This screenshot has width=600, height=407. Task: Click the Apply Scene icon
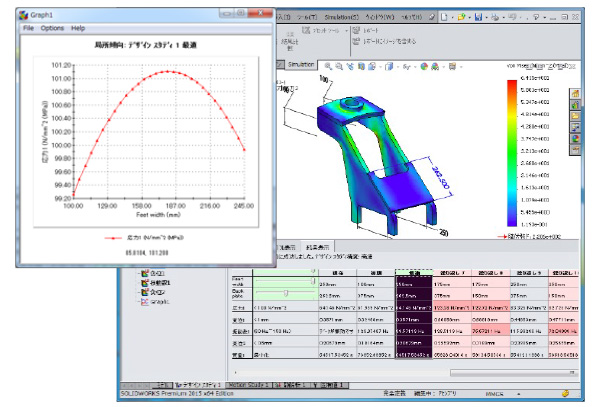point(435,67)
